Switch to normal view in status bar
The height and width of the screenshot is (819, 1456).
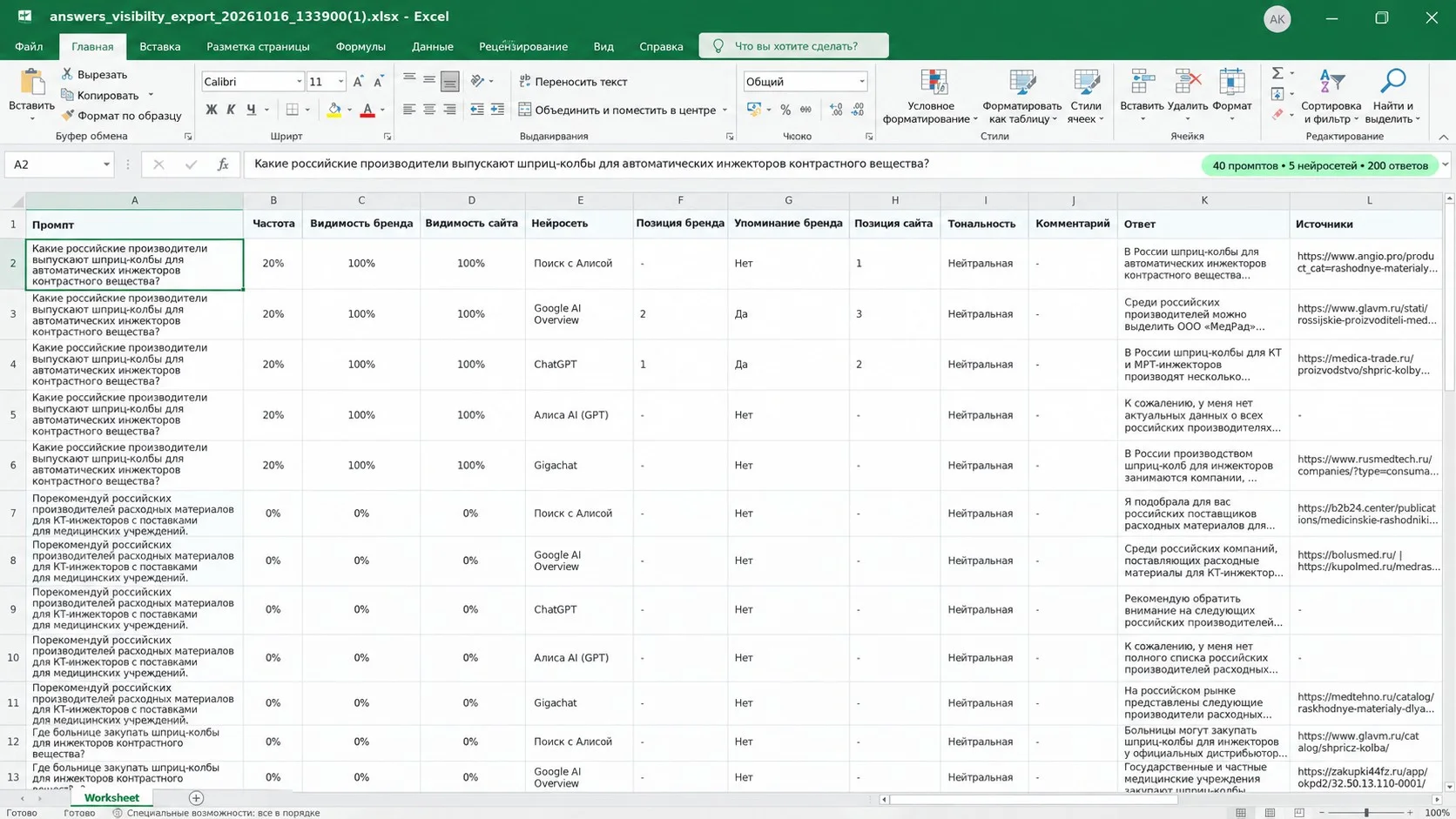pyautogui.click(x=1240, y=812)
